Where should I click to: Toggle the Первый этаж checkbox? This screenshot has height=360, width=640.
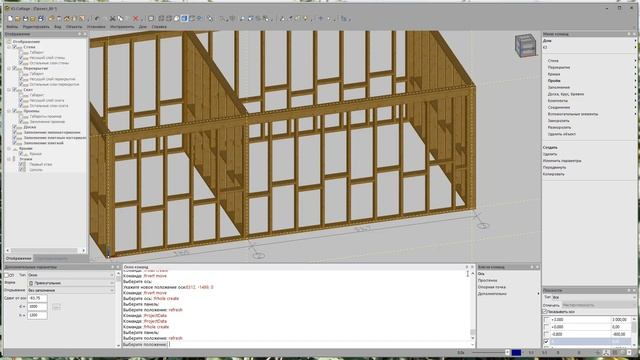pyautogui.click(x=21, y=164)
